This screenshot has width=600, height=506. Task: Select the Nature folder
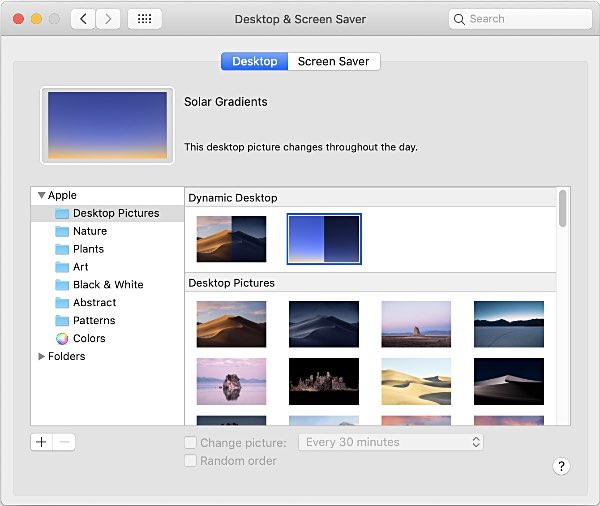(89, 231)
